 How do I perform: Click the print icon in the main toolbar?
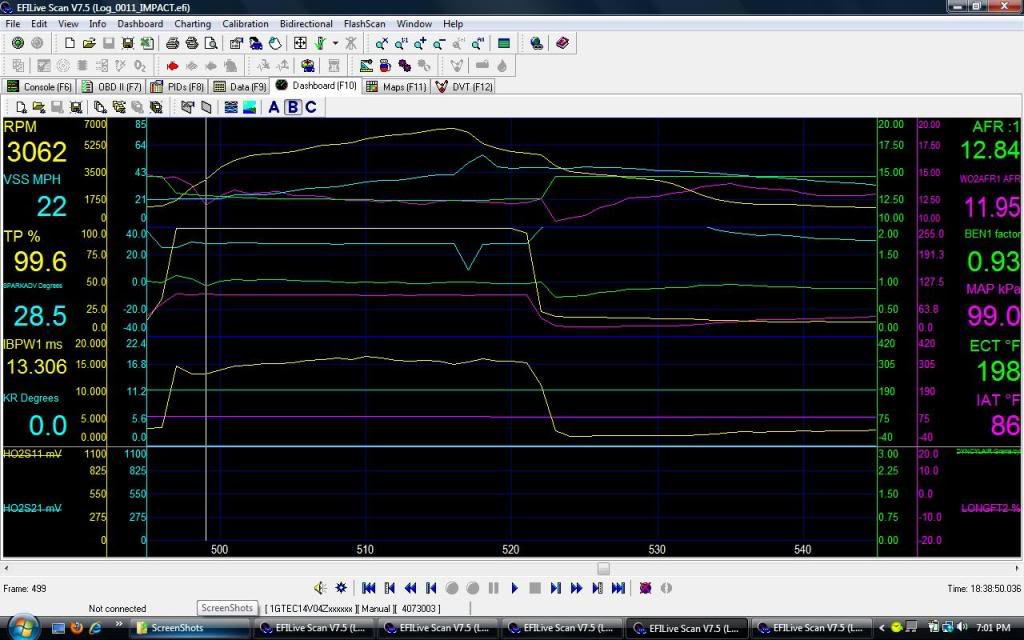pyautogui.click(x=172, y=43)
